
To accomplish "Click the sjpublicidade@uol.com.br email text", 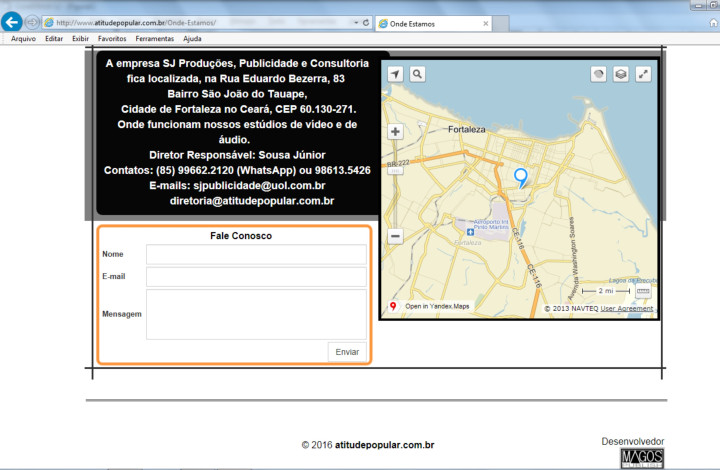I will (259, 185).
